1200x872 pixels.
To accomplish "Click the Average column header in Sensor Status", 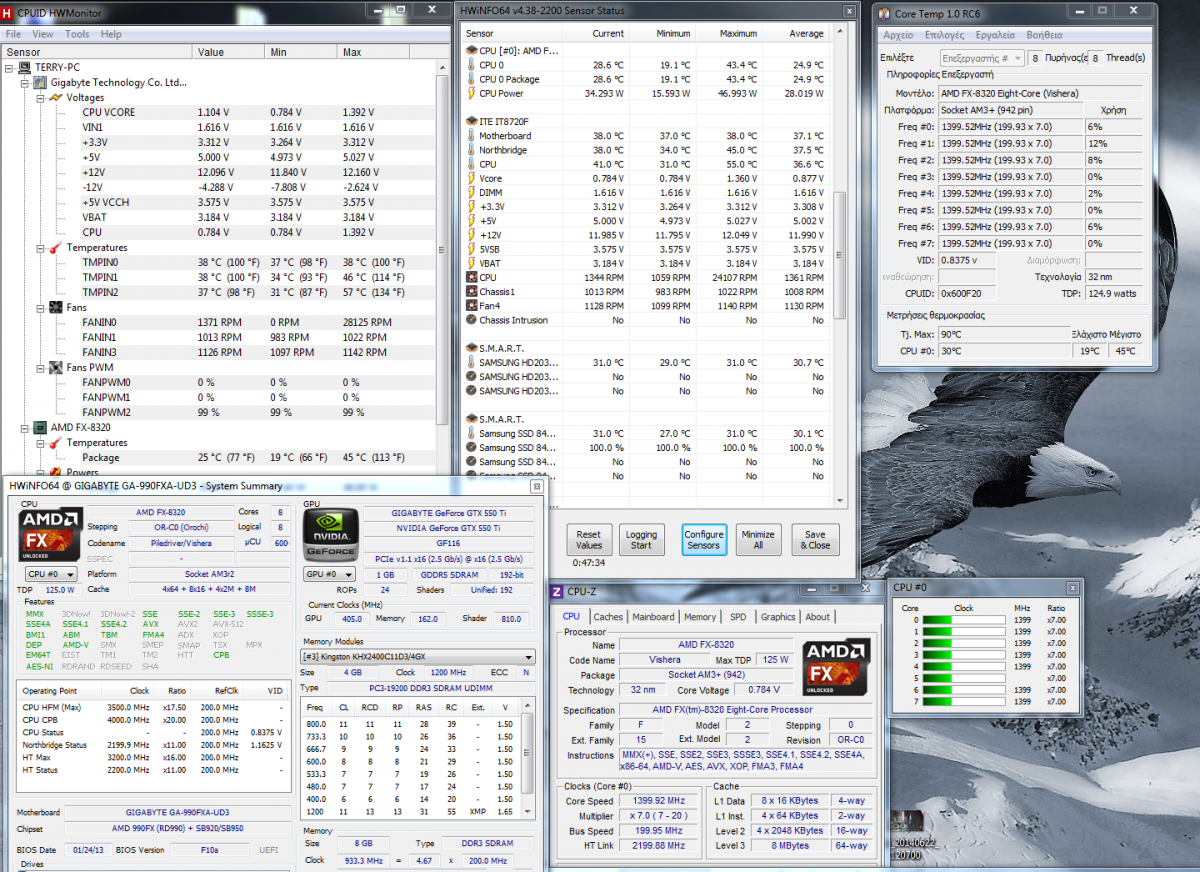I will coord(806,33).
